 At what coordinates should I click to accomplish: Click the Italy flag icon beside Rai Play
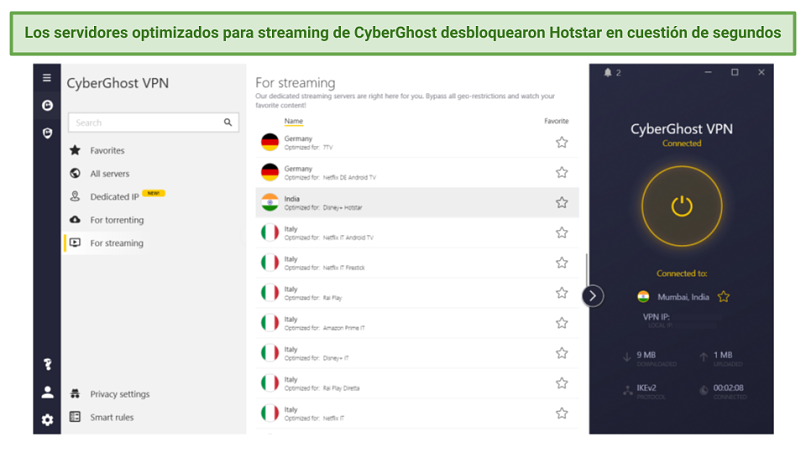[x=270, y=293]
